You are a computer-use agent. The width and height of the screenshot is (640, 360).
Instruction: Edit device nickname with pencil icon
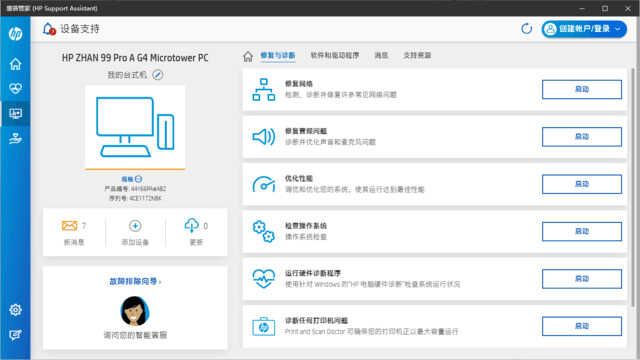coord(158,75)
